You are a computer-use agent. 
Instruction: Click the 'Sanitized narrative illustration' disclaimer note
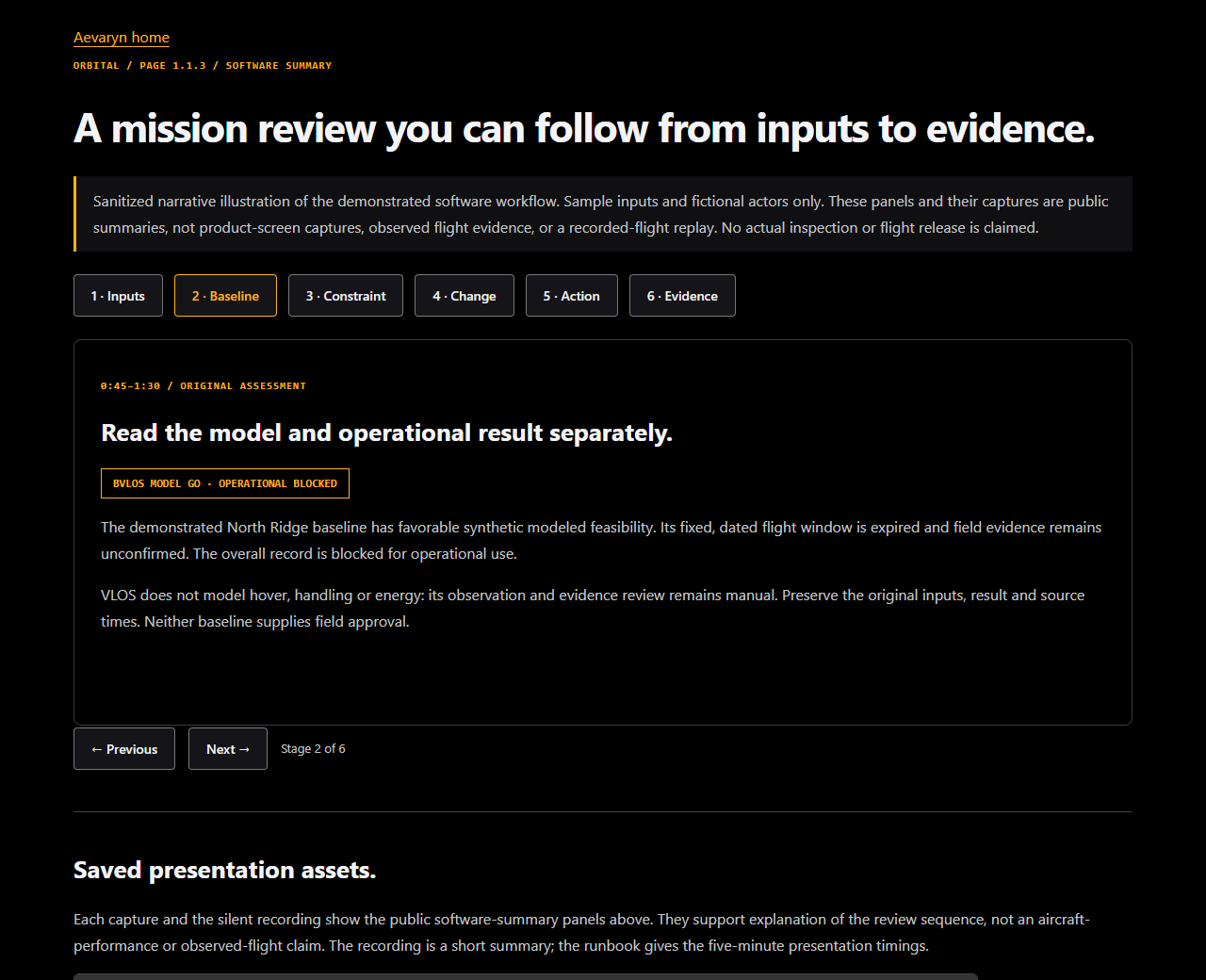[603, 214]
